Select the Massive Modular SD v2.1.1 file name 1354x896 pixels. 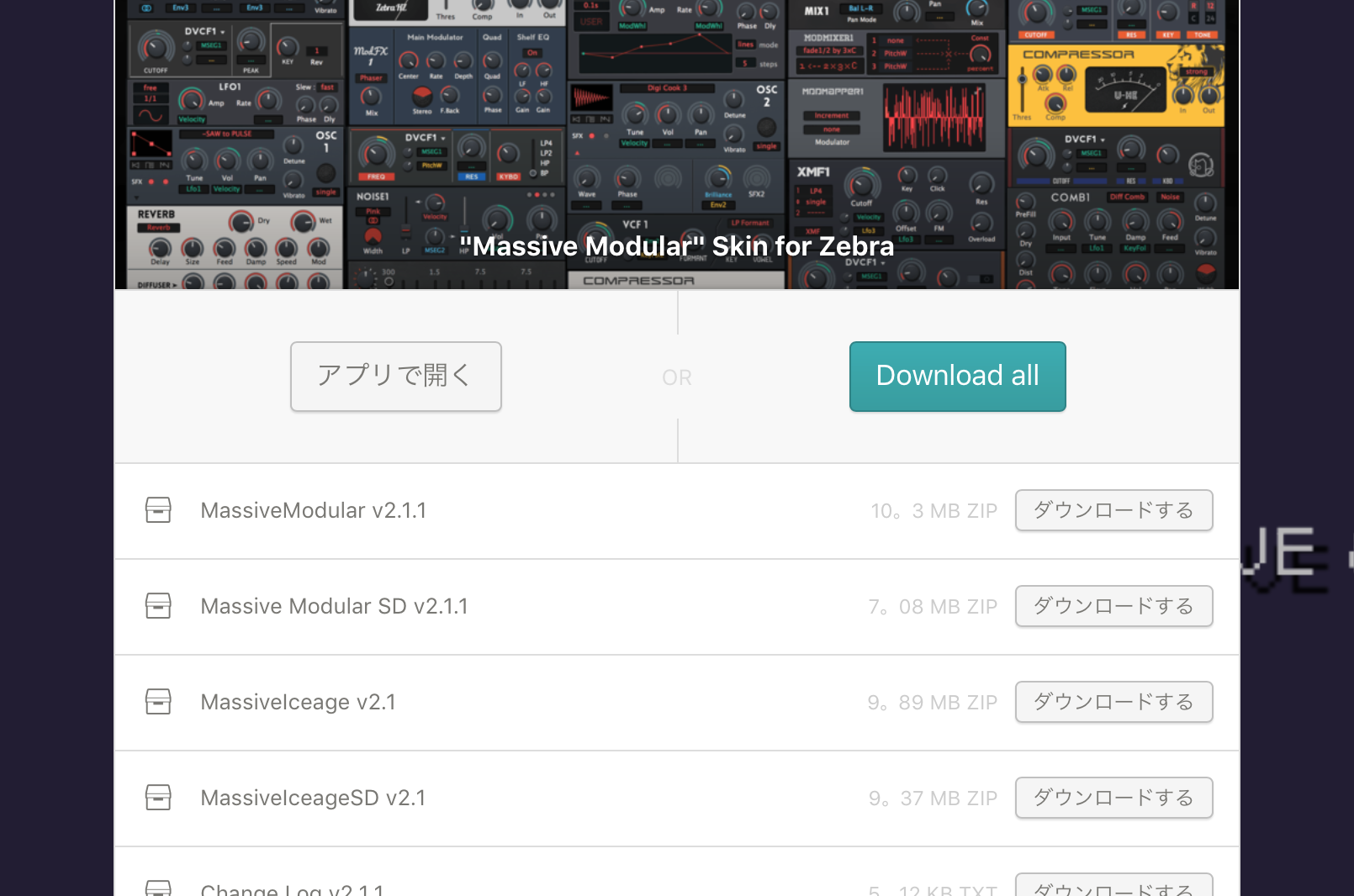tap(334, 607)
